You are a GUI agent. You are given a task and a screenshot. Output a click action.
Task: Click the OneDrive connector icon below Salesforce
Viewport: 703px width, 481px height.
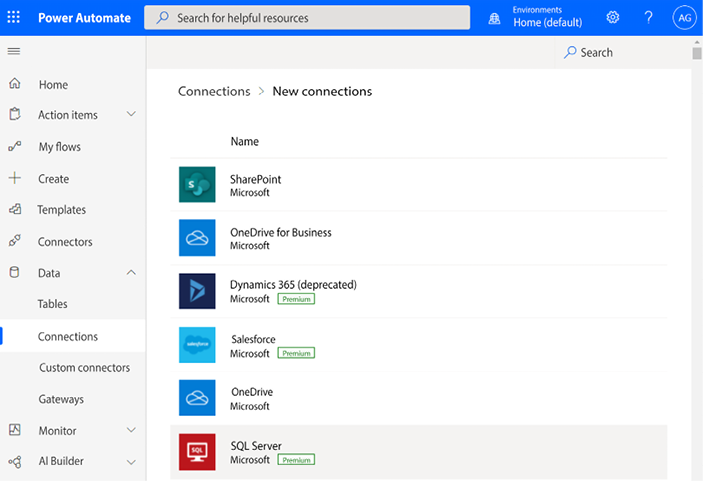click(x=197, y=398)
